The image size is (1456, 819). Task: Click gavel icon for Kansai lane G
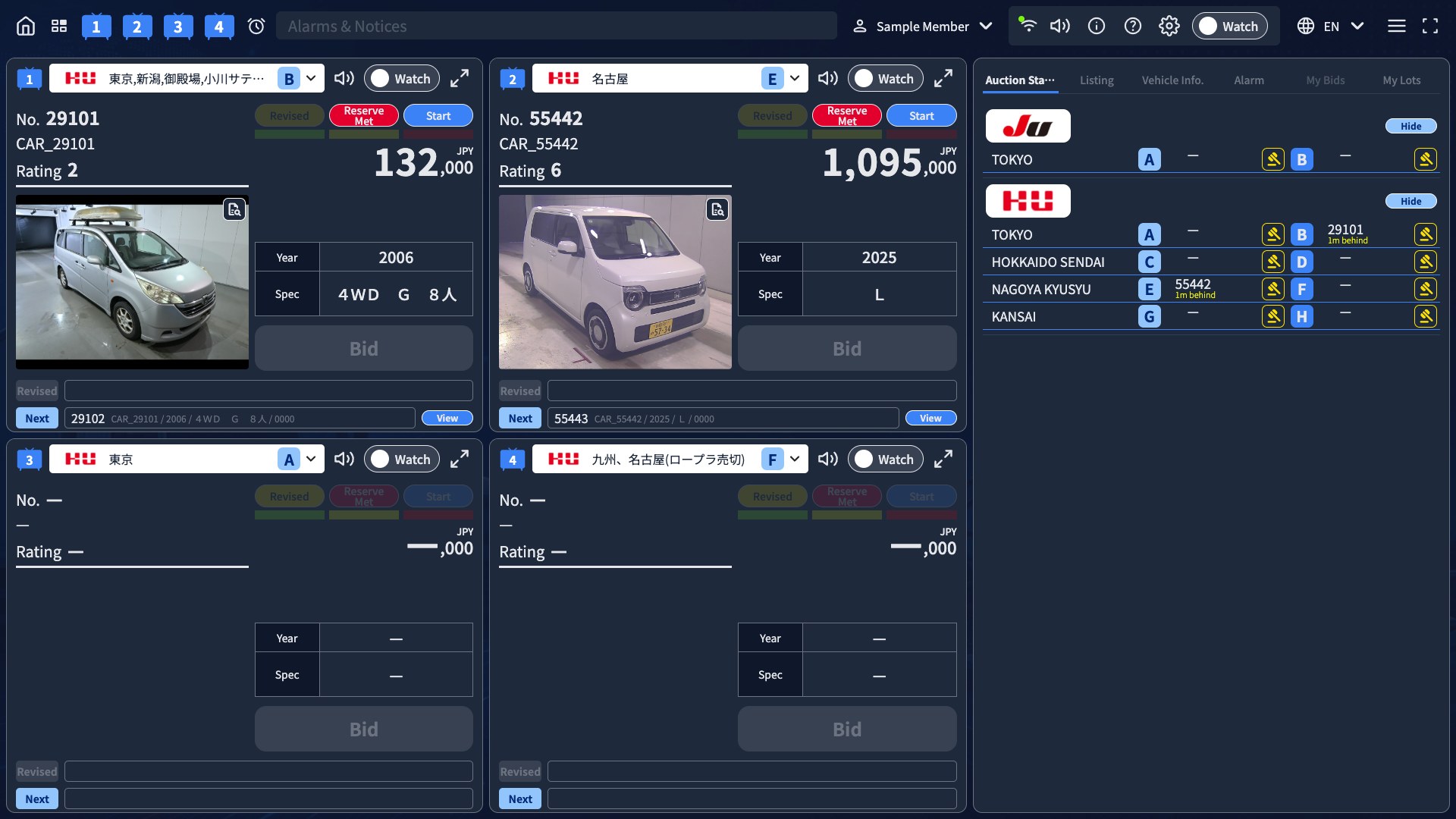click(x=1272, y=316)
